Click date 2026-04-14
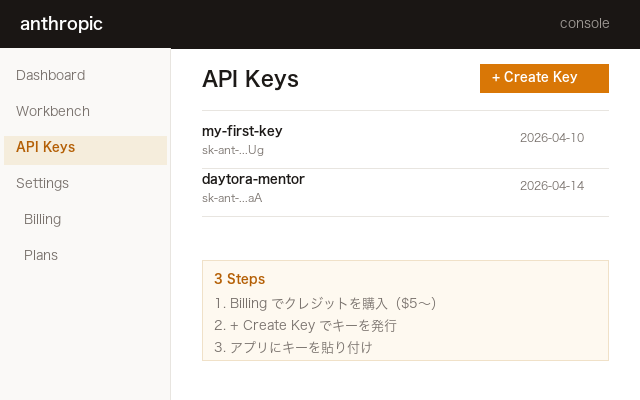 [x=552, y=186]
